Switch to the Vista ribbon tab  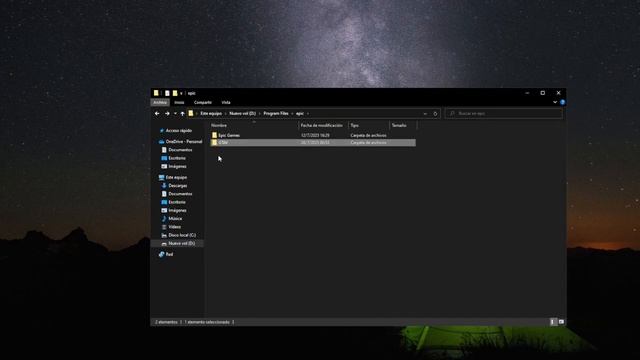point(226,102)
